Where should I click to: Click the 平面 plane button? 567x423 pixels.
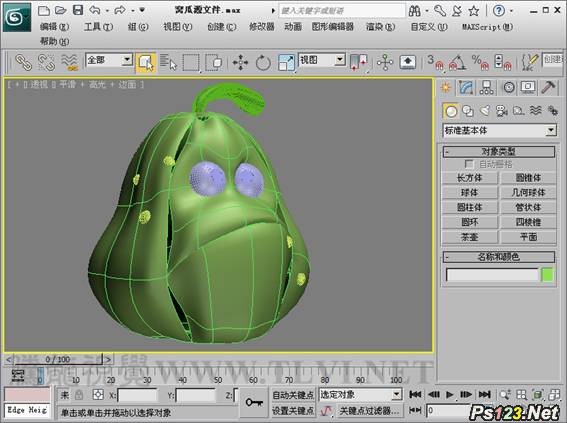click(x=528, y=237)
